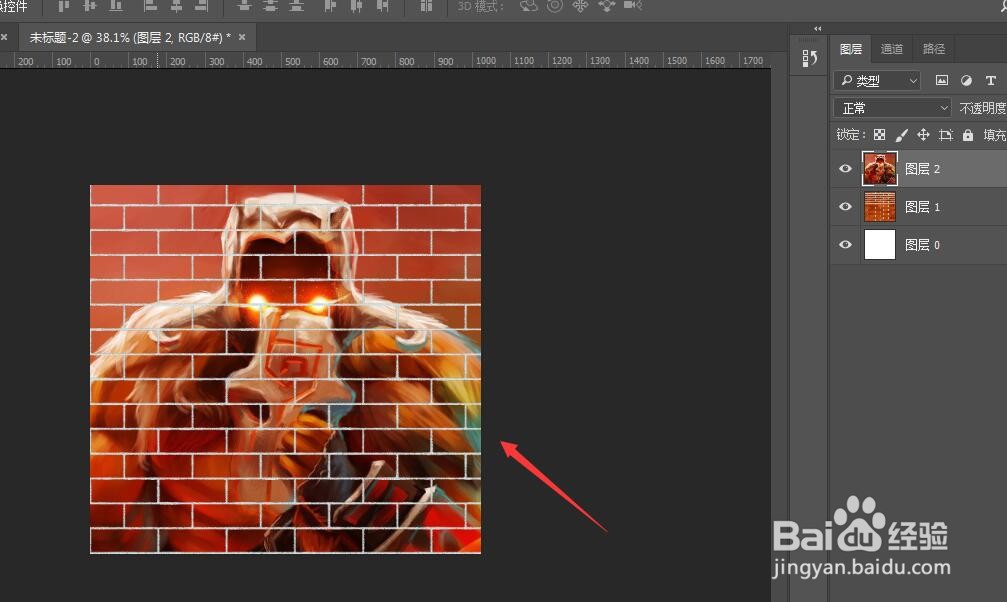Open the History panel icon

coord(809,58)
